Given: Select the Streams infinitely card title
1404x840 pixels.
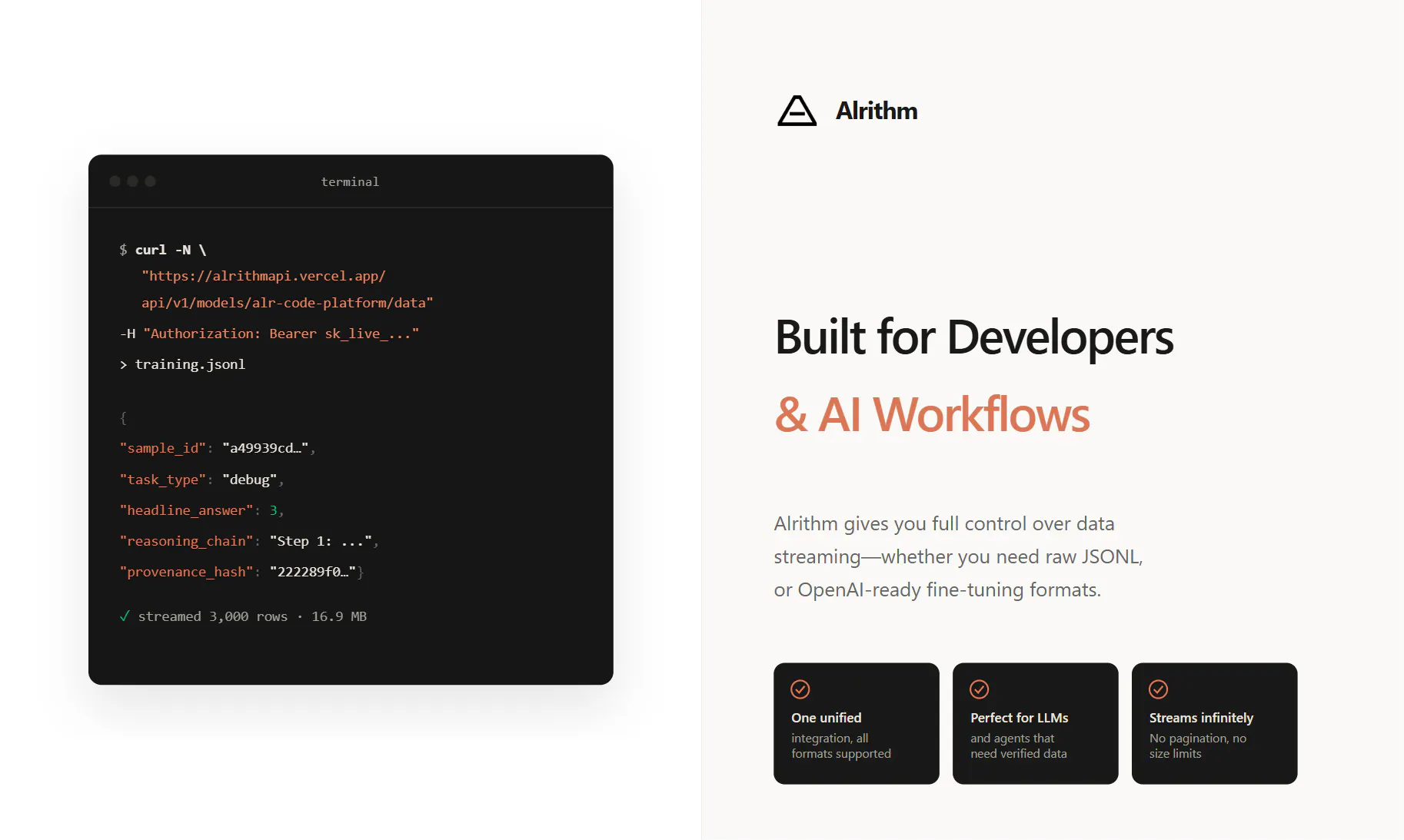Looking at the screenshot, I should point(1201,718).
